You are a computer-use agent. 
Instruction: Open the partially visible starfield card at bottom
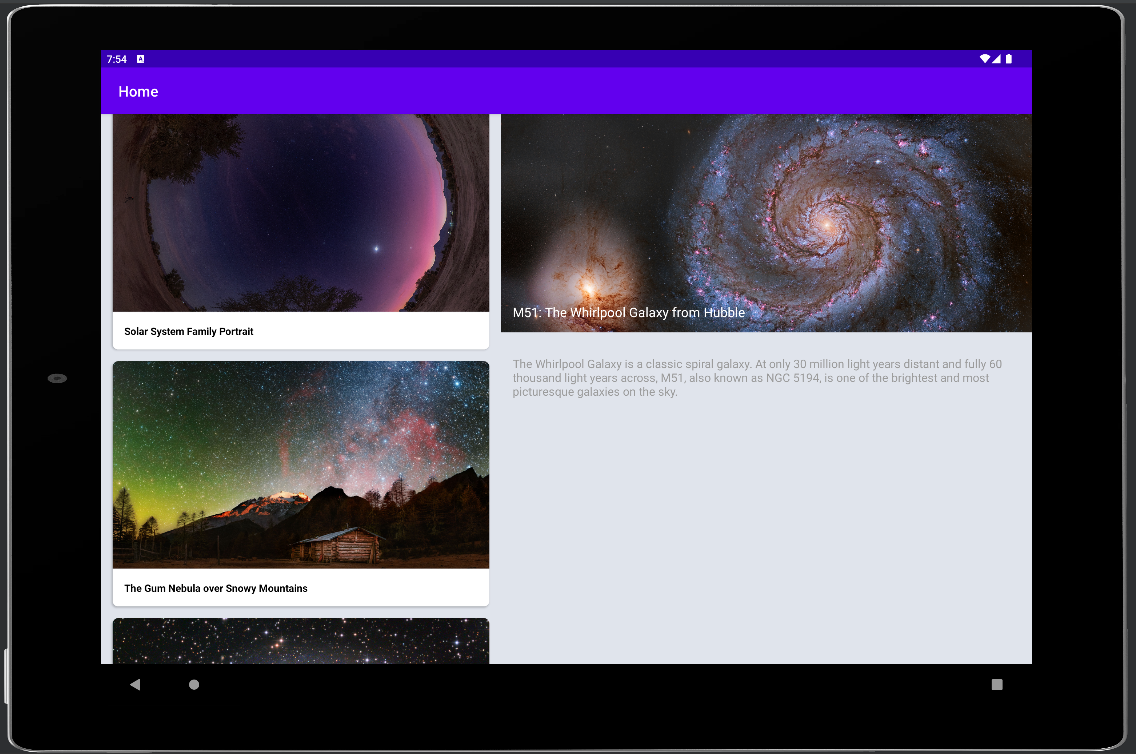pyautogui.click(x=301, y=641)
